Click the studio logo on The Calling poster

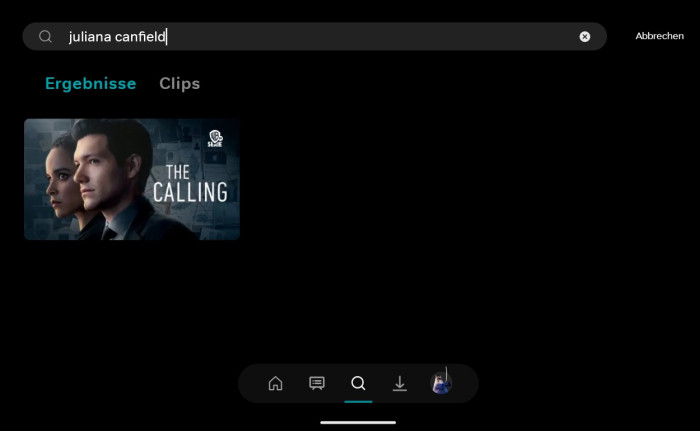[x=215, y=138]
